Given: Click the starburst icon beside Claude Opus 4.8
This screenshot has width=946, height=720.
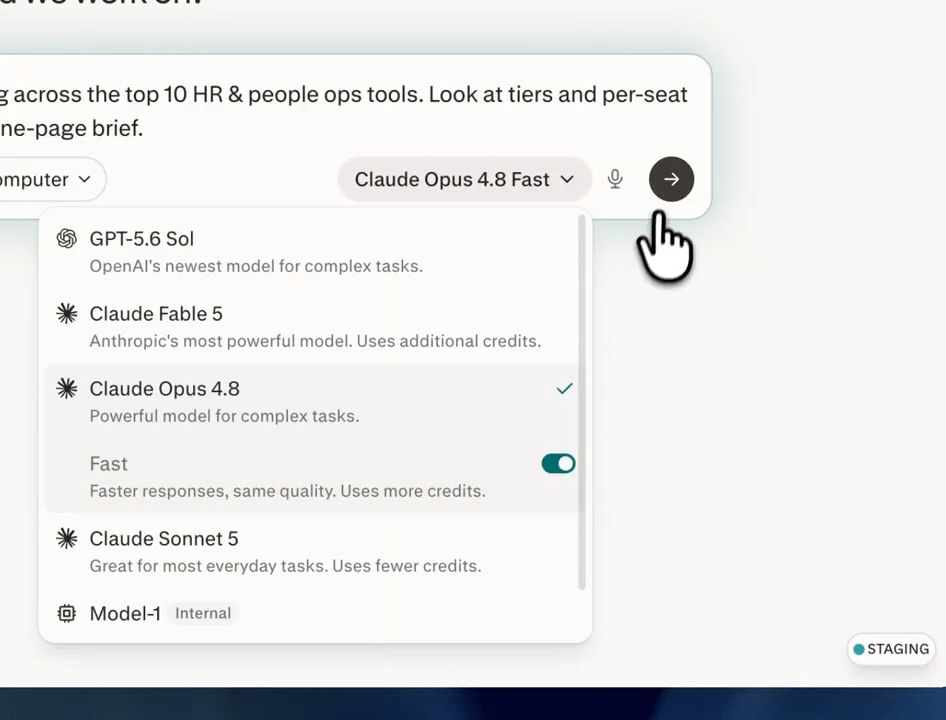Looking at the screenshot, I should point(66,388).
